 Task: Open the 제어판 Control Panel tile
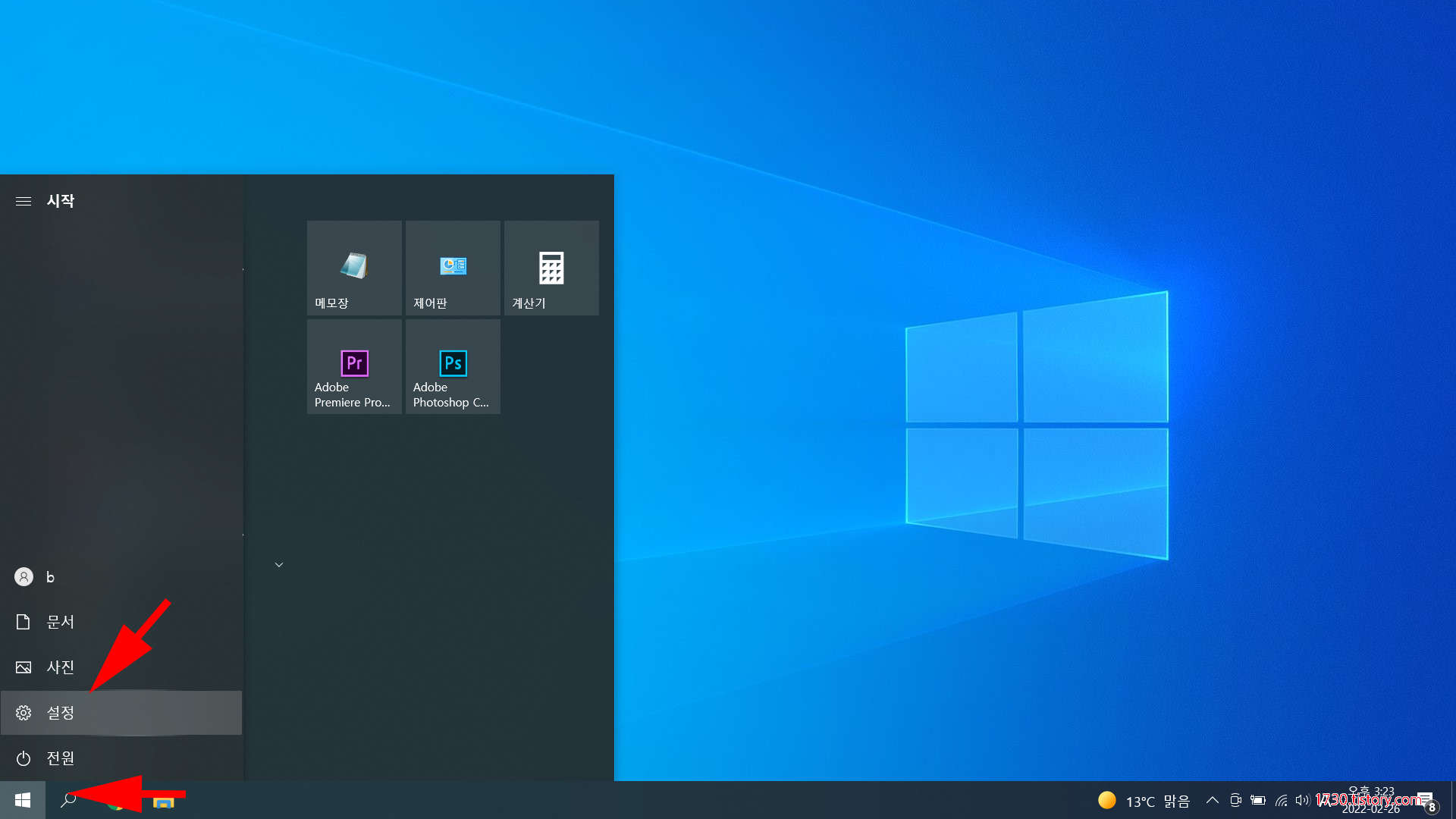coord(453,268)
